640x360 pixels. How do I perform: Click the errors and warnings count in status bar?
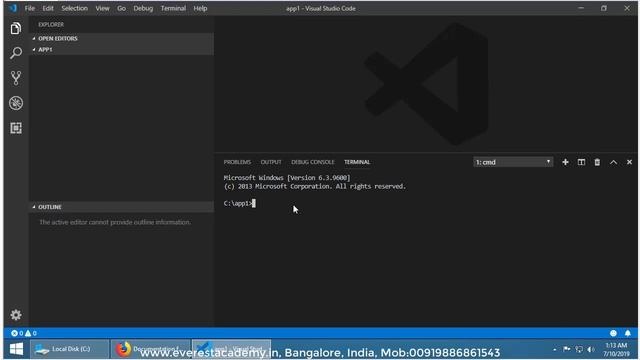pos(24,333)
